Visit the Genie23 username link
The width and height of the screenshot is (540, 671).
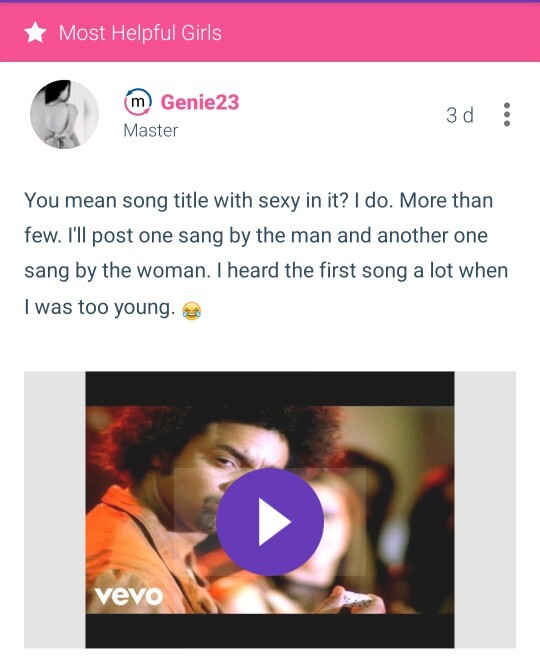[200, 102]
